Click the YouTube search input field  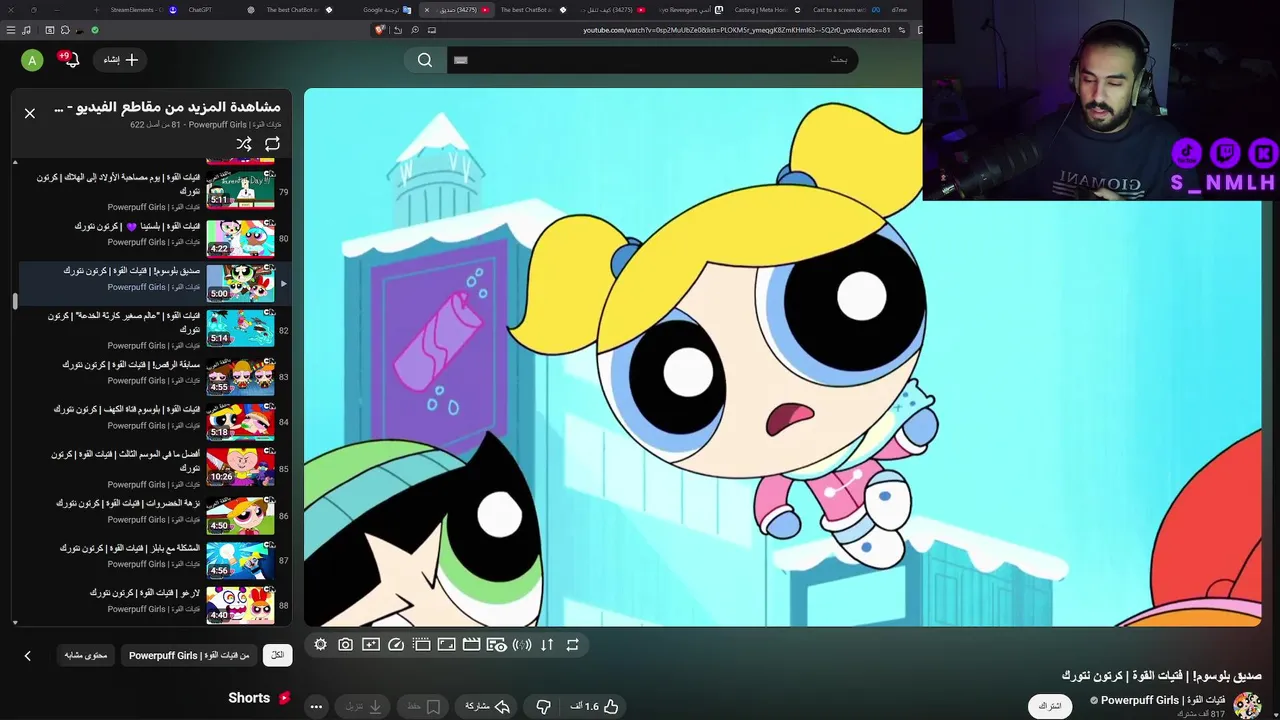click(650, 60)
